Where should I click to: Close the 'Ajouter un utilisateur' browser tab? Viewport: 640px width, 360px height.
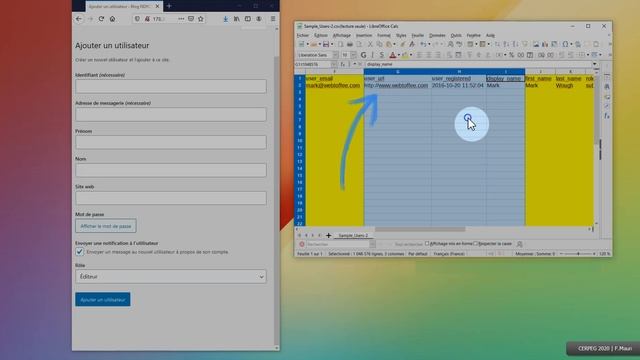[158, 6]
